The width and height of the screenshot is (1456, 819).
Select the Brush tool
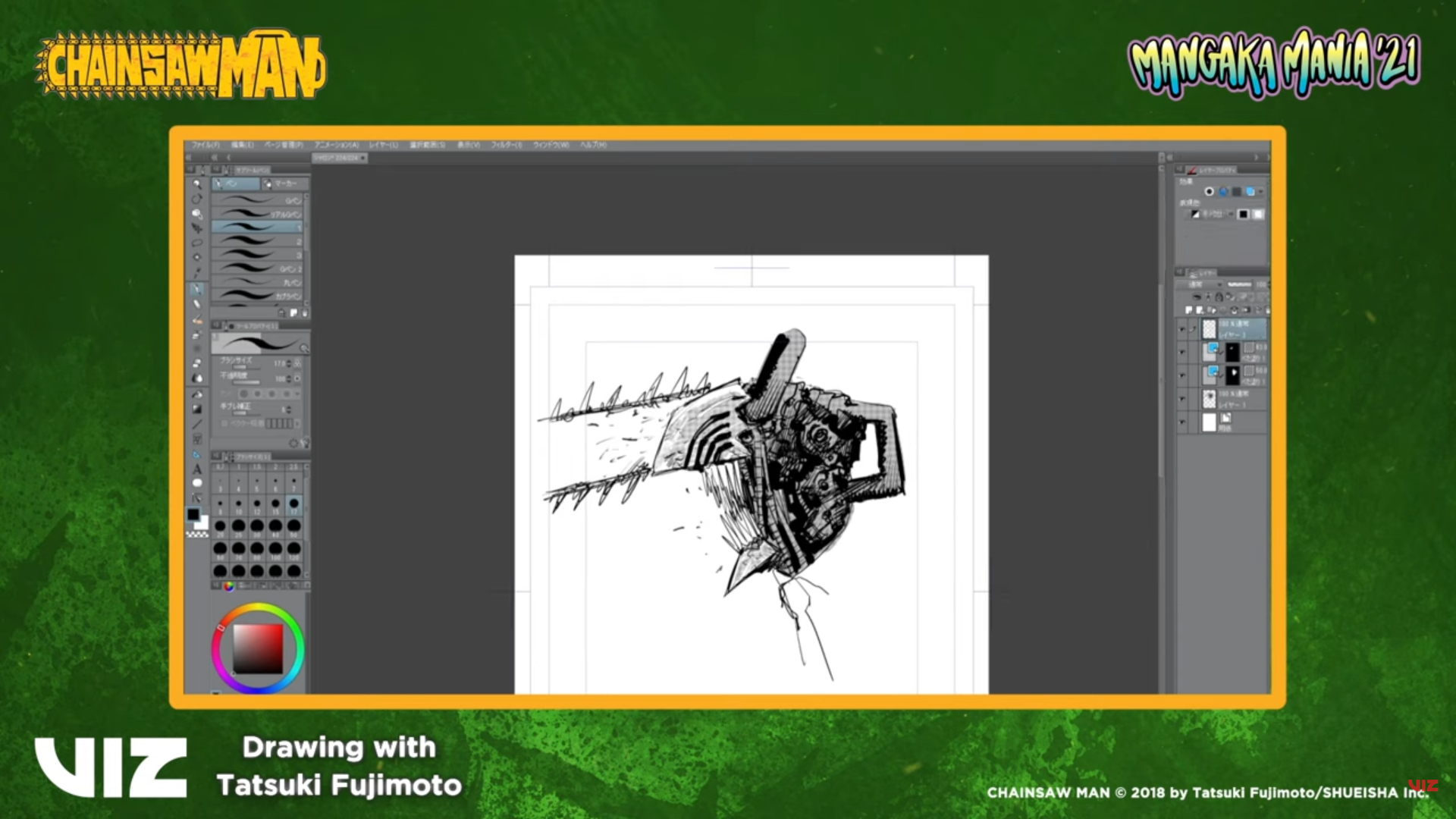tap(196, 319)
